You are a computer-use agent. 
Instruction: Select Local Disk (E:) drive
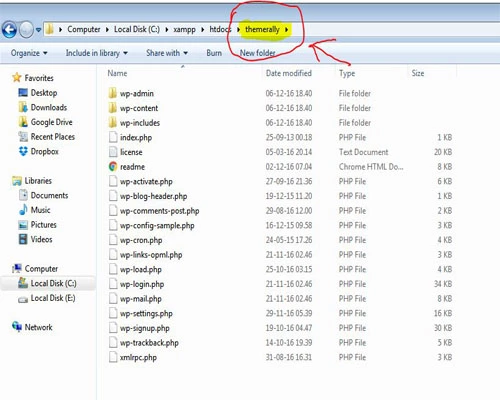coord(53,298)
